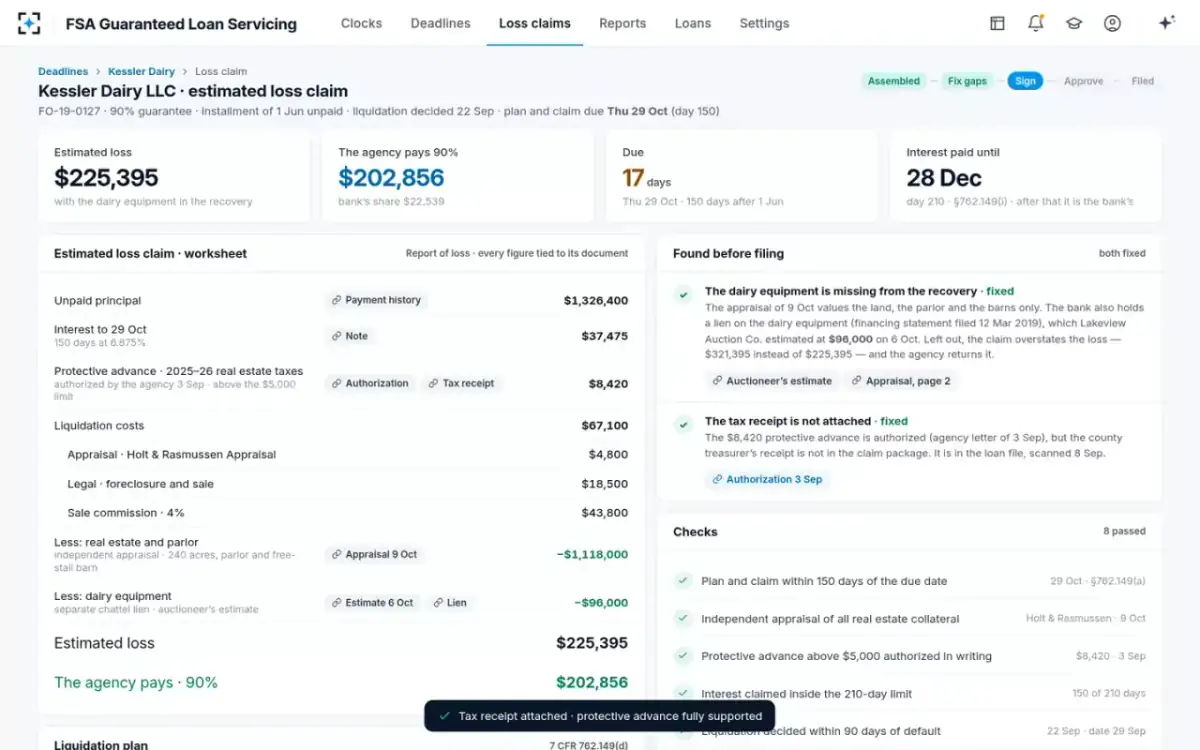Open Appraisal, page 2 attachment
The height and width of the screenshot is (750, 1200).
[x=901, y=380]
